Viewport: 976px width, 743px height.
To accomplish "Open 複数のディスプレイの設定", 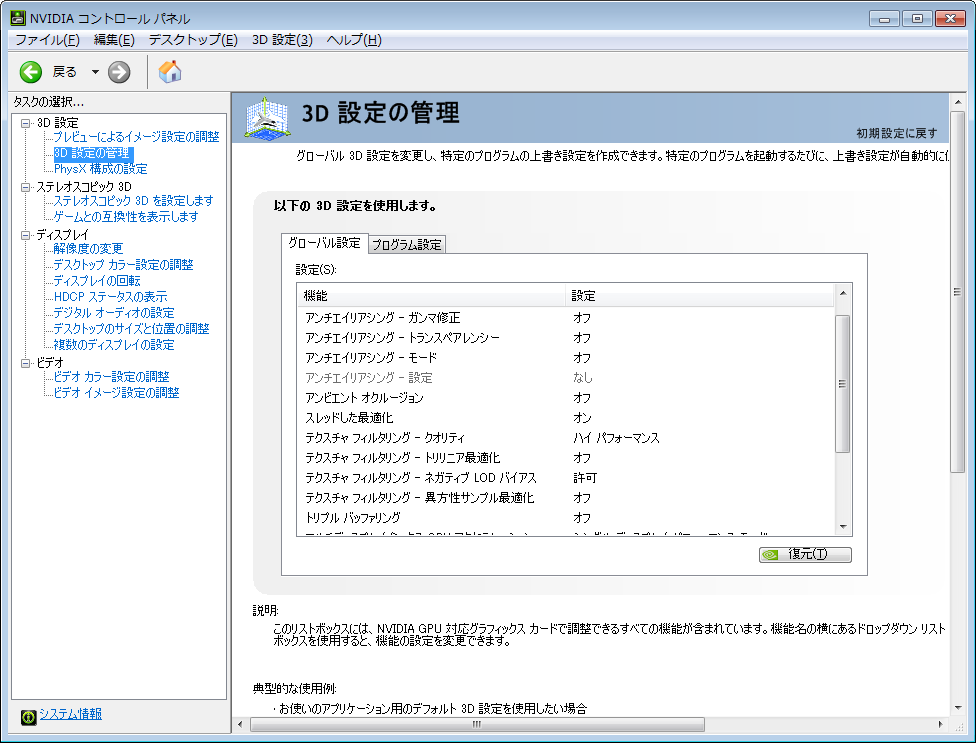I will click(x=113, y=345).
